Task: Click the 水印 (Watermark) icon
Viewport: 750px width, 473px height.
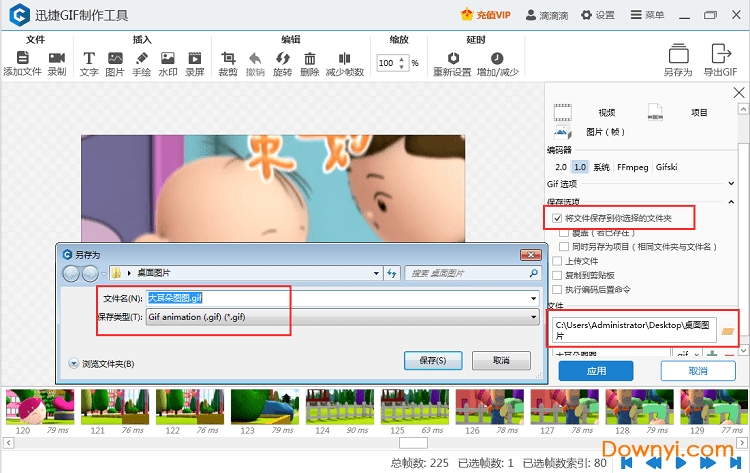Action: pos(167,59)
